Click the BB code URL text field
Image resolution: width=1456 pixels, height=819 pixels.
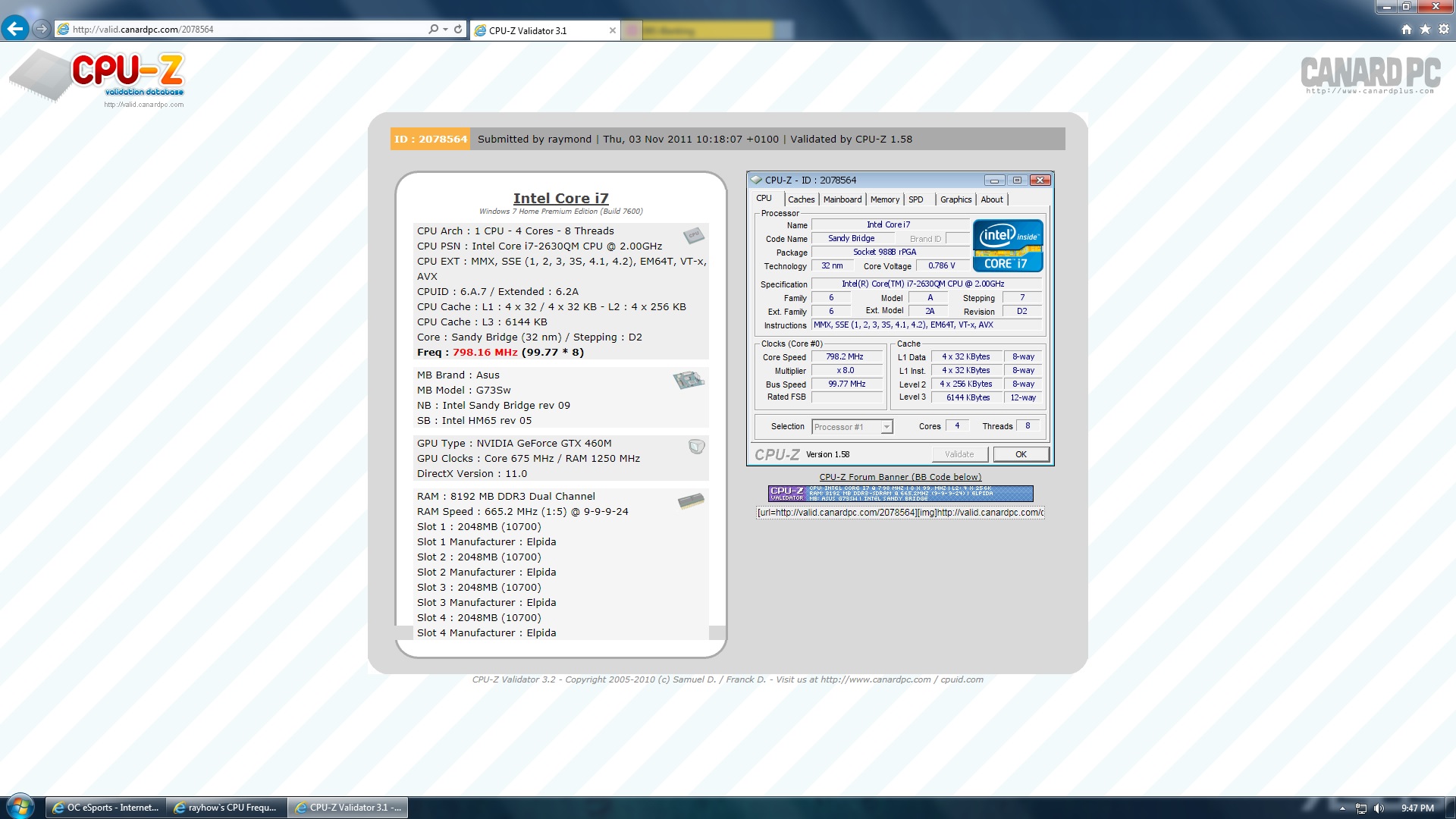(x=900, y=513)
